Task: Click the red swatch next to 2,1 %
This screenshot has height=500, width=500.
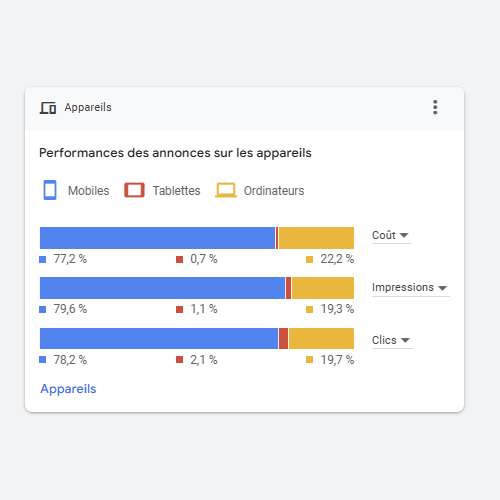Action: point(180,359)
